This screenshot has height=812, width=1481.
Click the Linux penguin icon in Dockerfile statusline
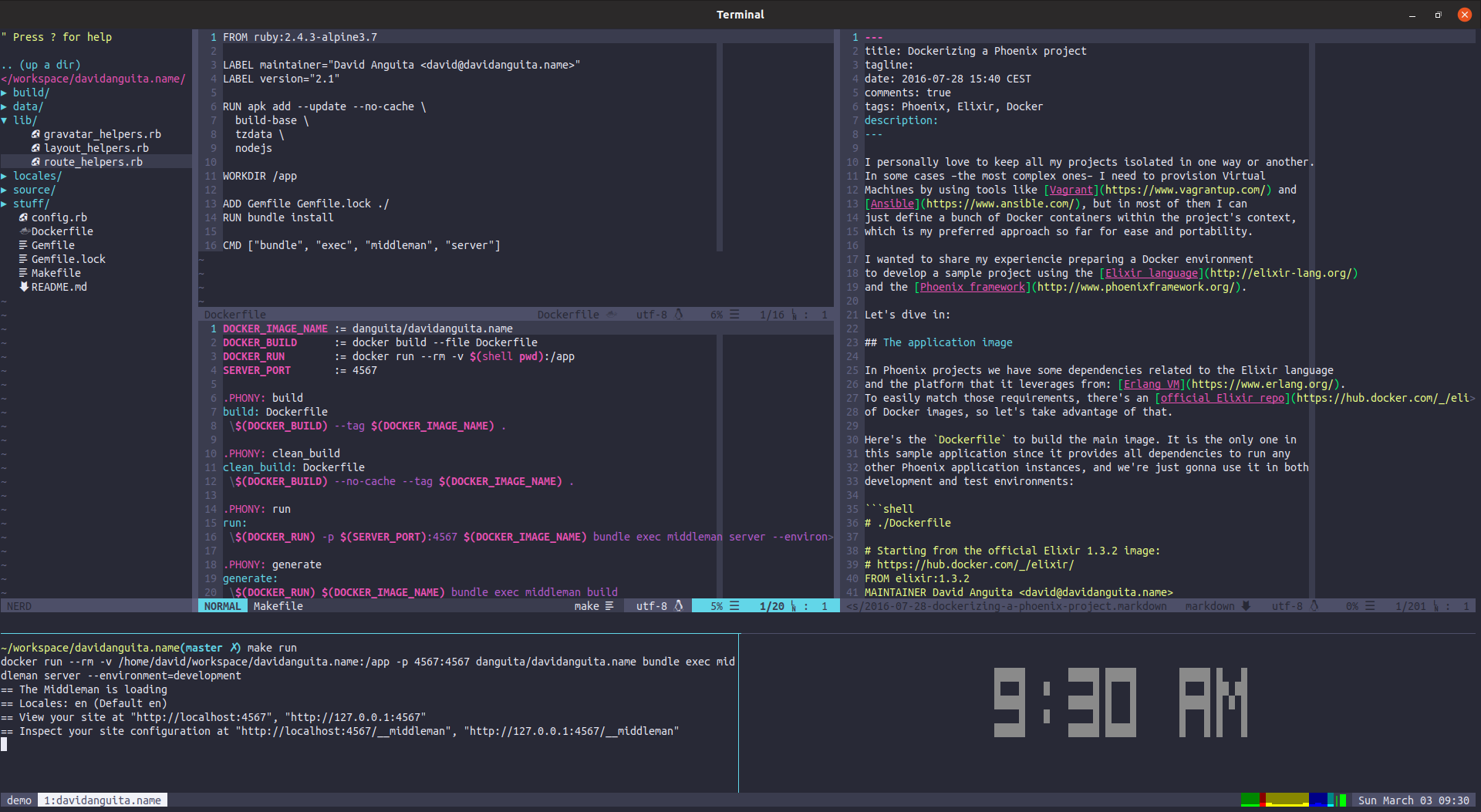tap(679, 315)
